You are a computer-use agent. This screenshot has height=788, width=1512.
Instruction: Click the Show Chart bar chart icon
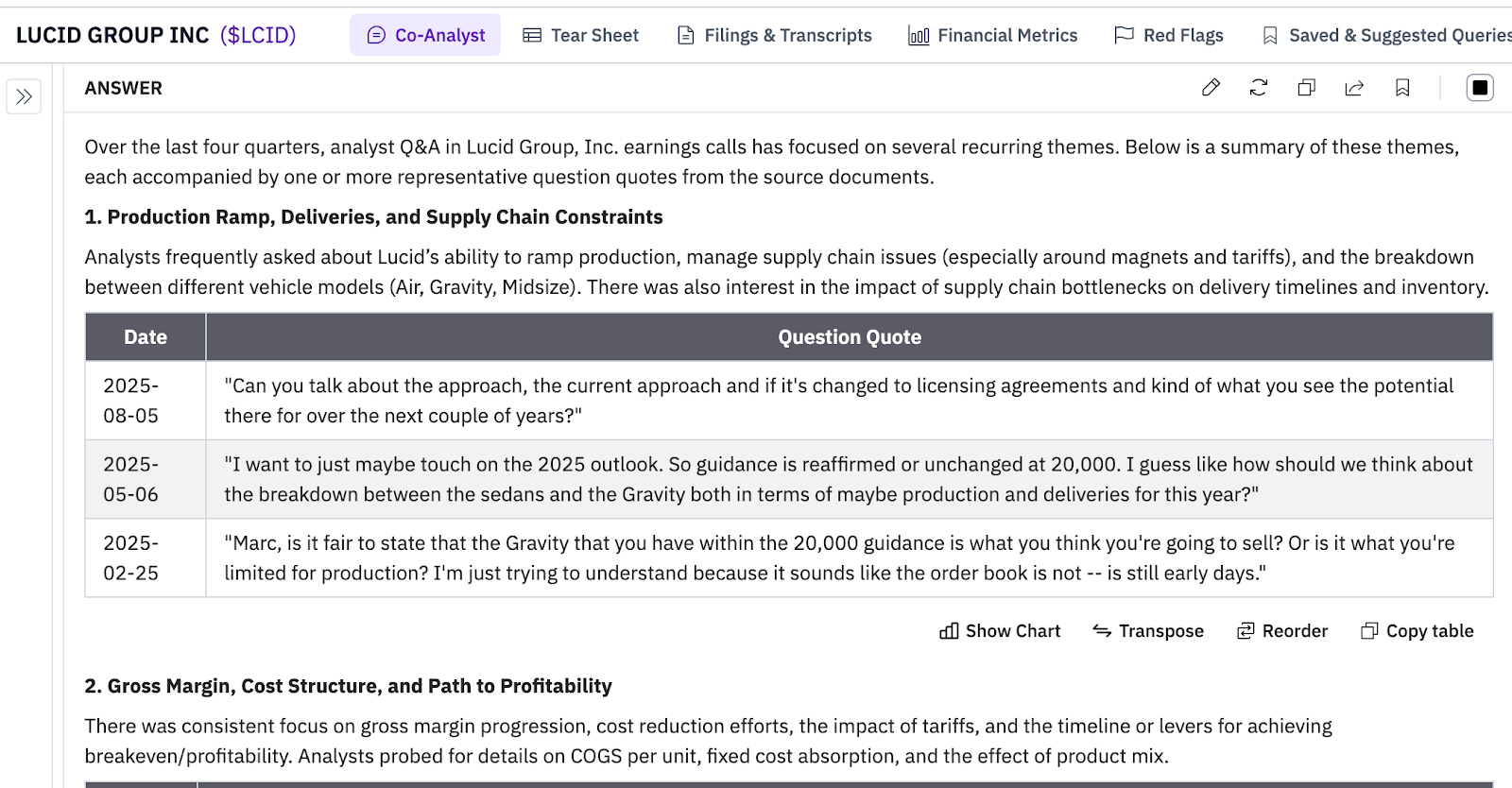[x=949, y=631]
